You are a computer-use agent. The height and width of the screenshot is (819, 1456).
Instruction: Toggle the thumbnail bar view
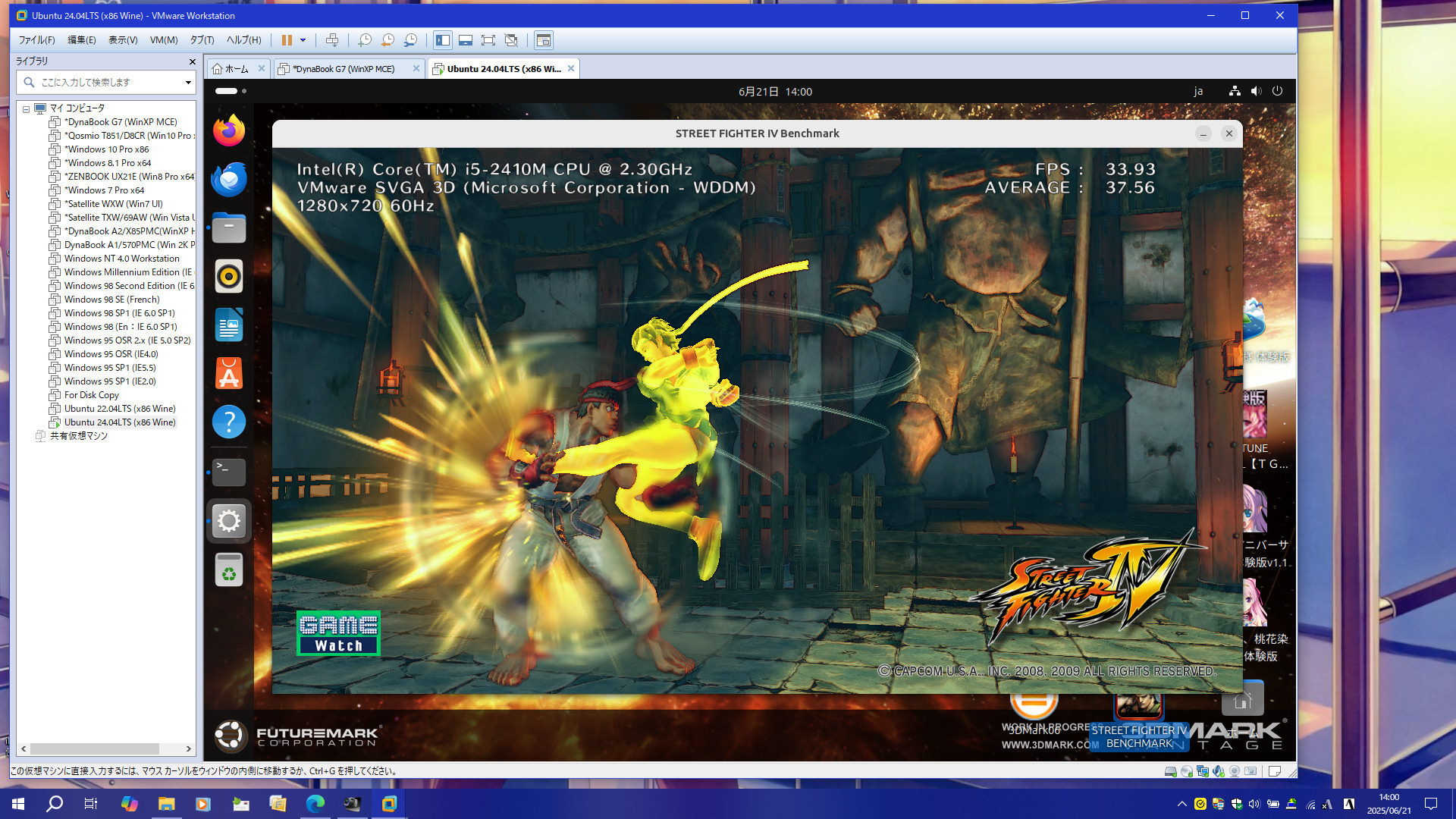[466, 40]
